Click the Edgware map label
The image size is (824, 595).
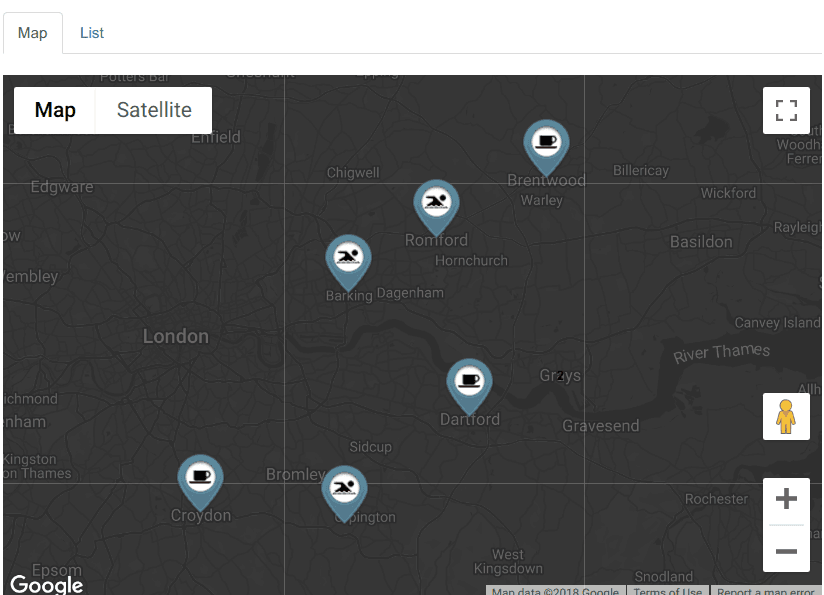coord(62,187)
